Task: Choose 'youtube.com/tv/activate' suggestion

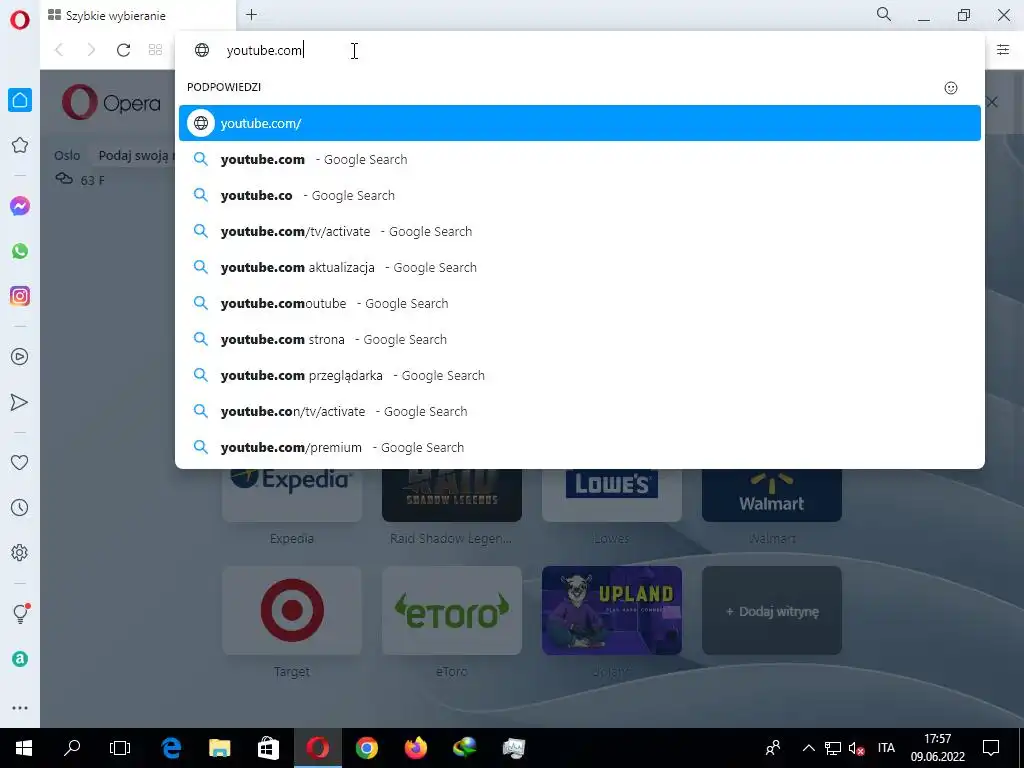Action: click(x=580, y=231)
